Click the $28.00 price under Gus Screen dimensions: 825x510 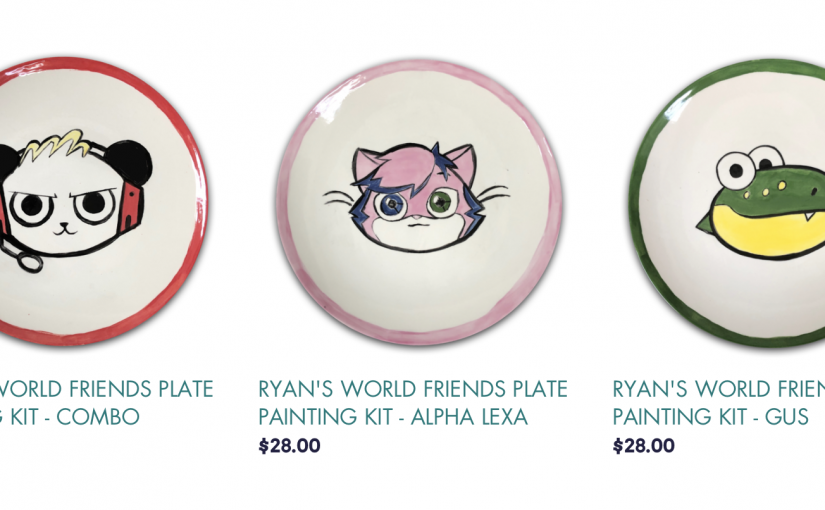coord(643,446)
